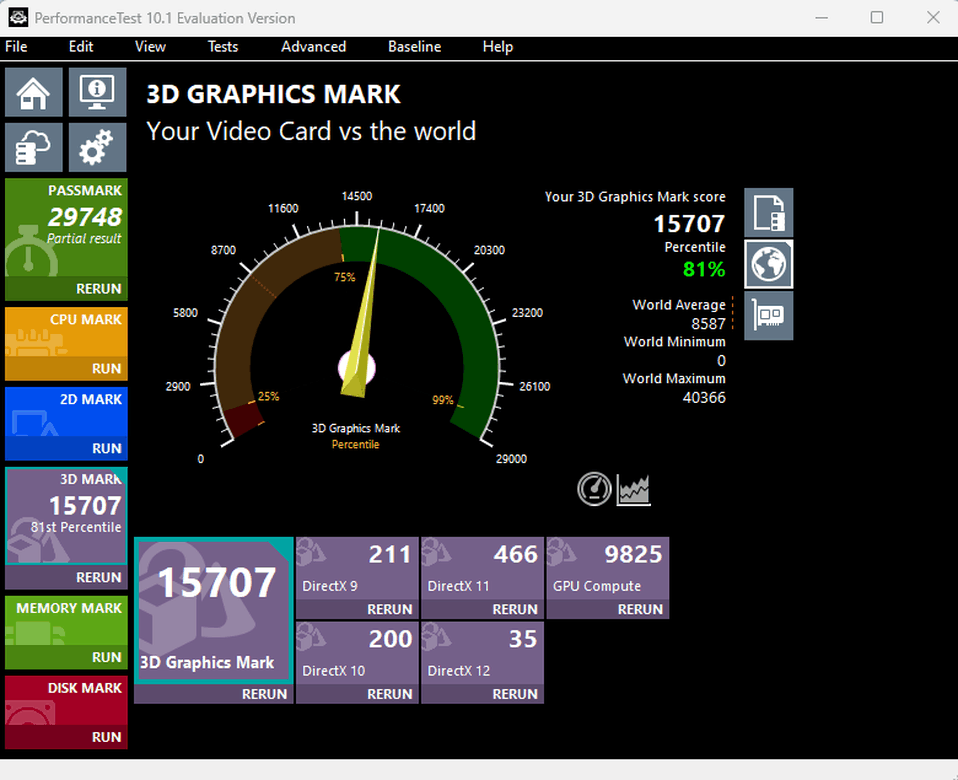958x780 pixels.
Task: Click the document results report icon
Action: pyautogui.click(x=769, y=213)
